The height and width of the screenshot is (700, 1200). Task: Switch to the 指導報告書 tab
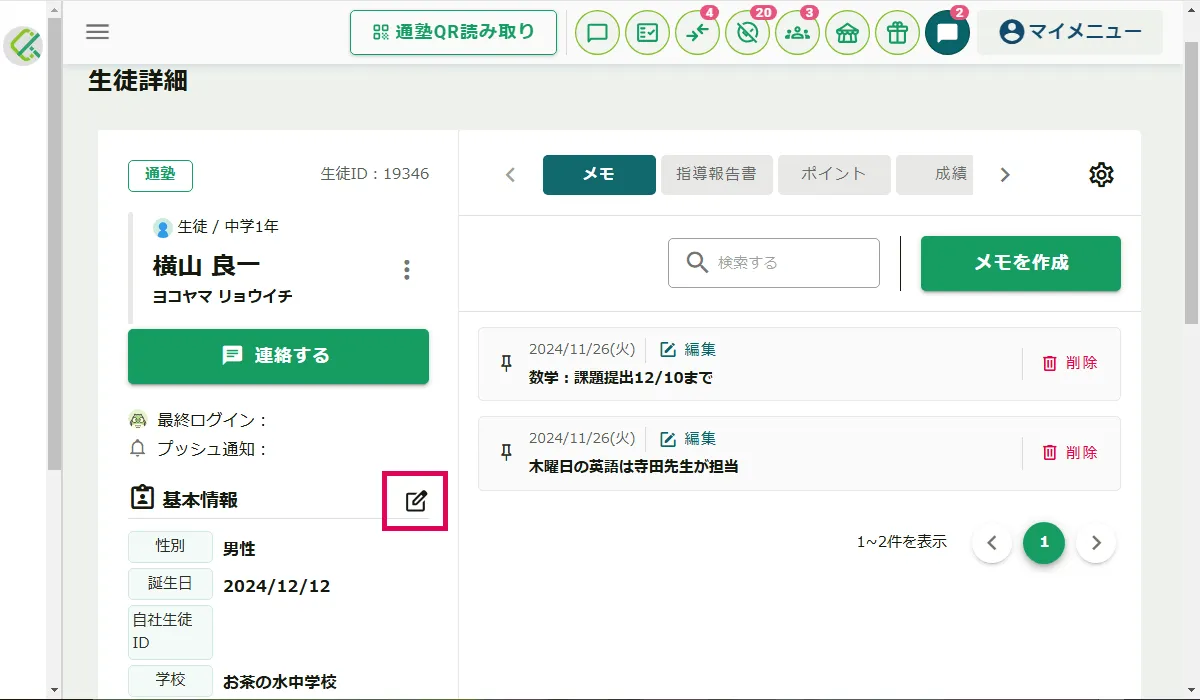pos(716,174)
